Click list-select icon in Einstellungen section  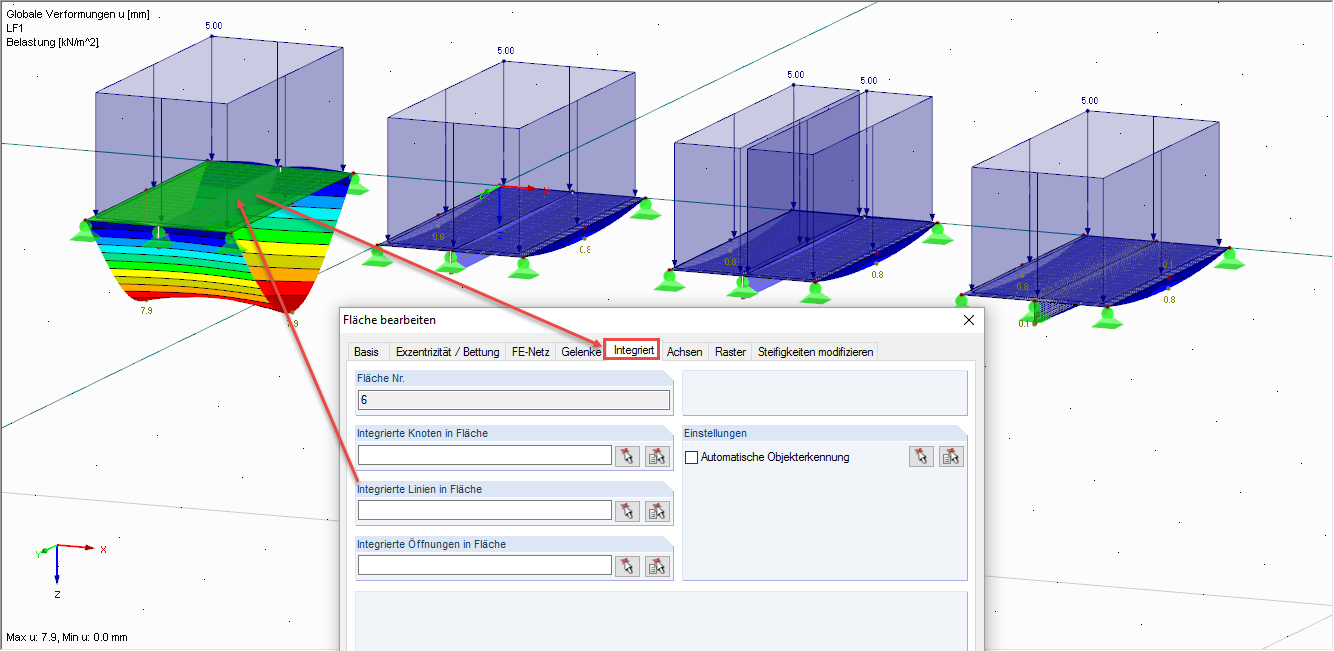[951, 456]
